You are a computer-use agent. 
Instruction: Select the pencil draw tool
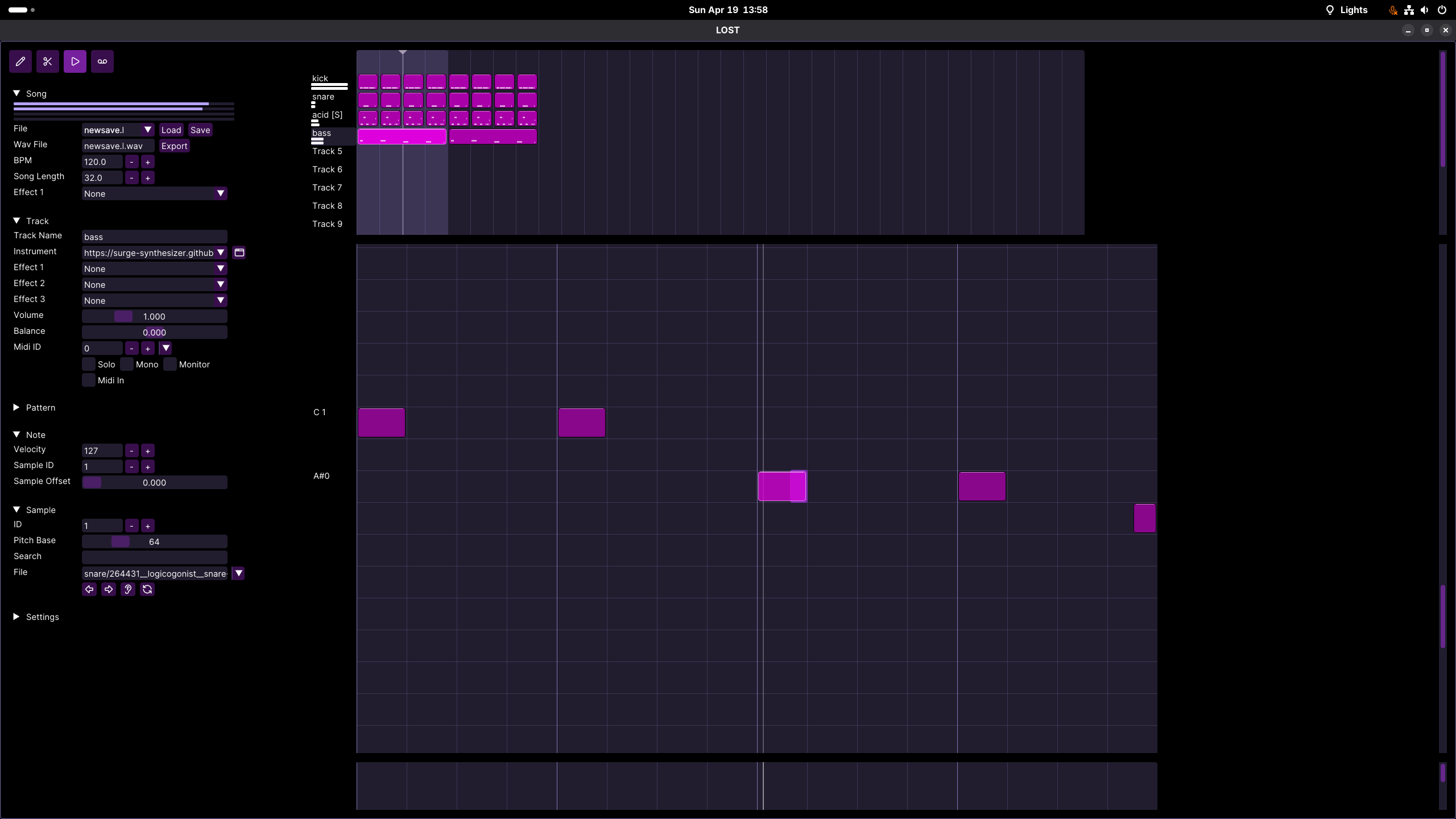coord(20,61)
